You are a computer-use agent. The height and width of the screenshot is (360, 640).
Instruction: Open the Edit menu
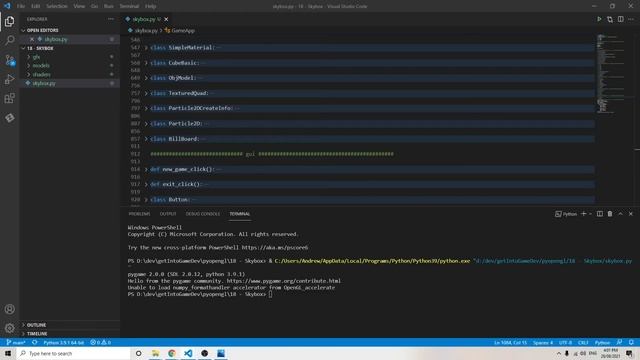(x=36, y=6)
